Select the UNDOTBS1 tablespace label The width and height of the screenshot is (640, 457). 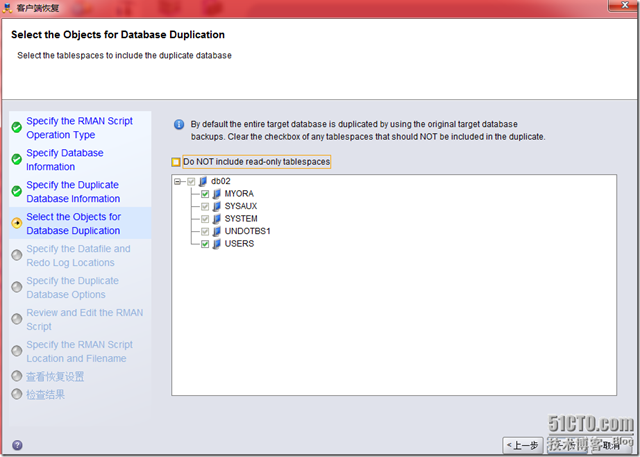click(247, 231)
